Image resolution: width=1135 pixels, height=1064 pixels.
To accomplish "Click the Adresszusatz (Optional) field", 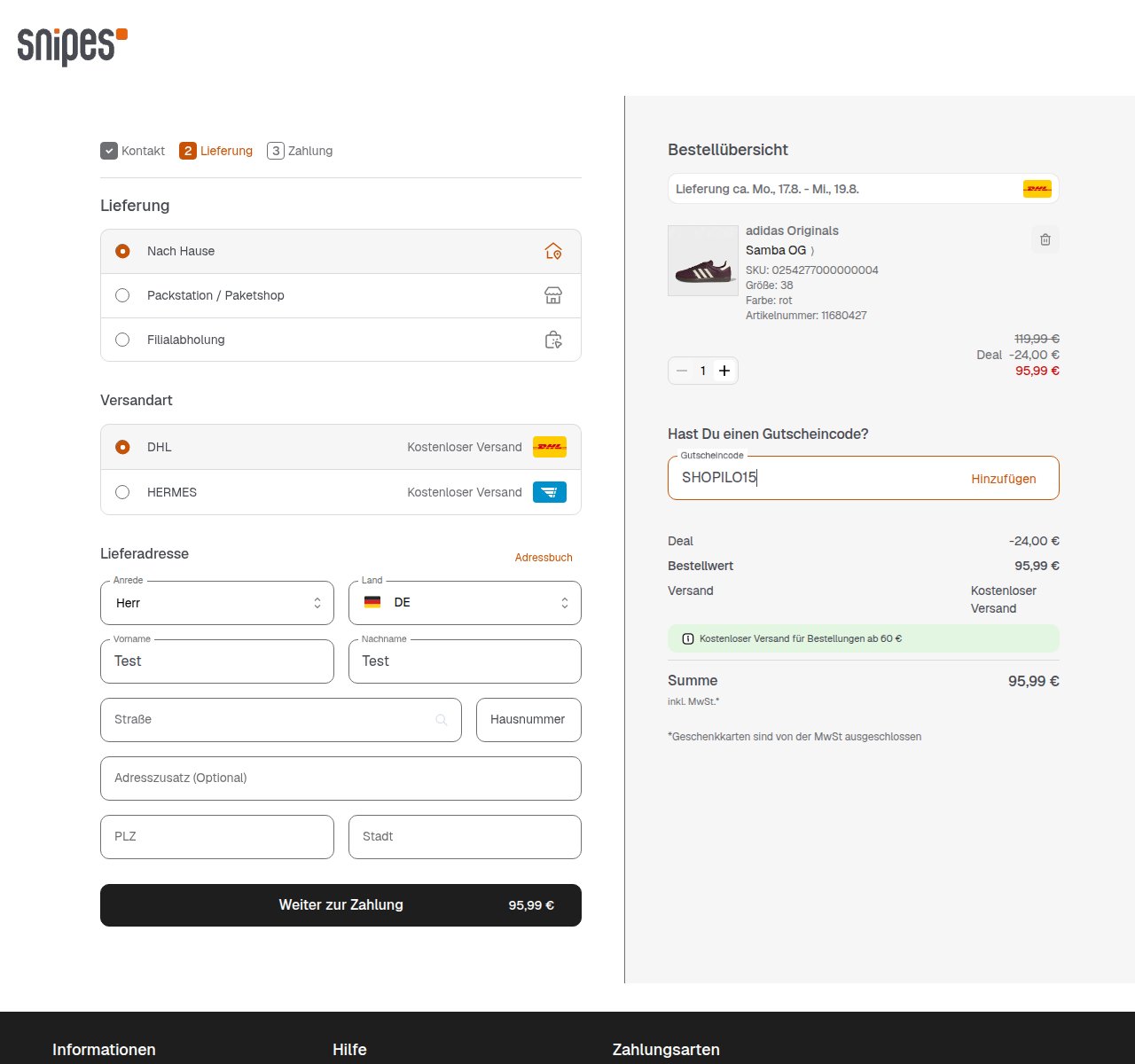I will pyautogui.click(x=340, y=778).
